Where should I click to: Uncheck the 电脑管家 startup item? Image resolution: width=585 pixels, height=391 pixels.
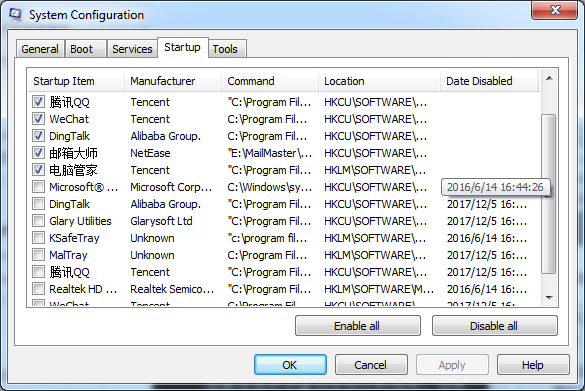click(38, 170)
